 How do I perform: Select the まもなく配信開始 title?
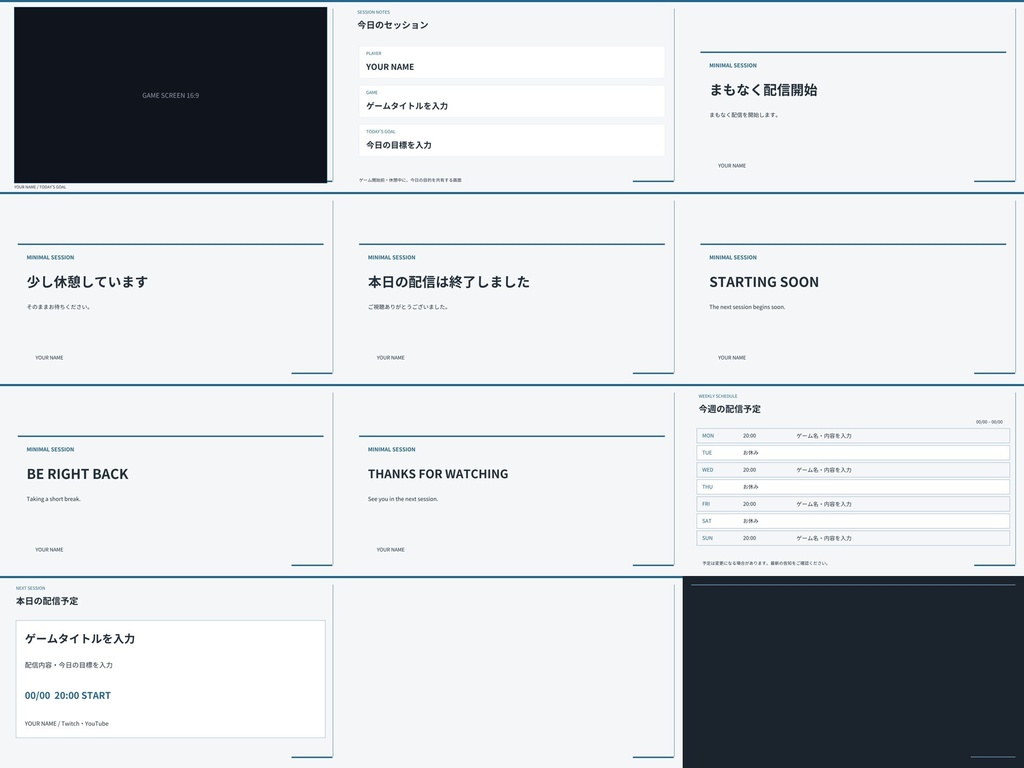coord(763,90)
